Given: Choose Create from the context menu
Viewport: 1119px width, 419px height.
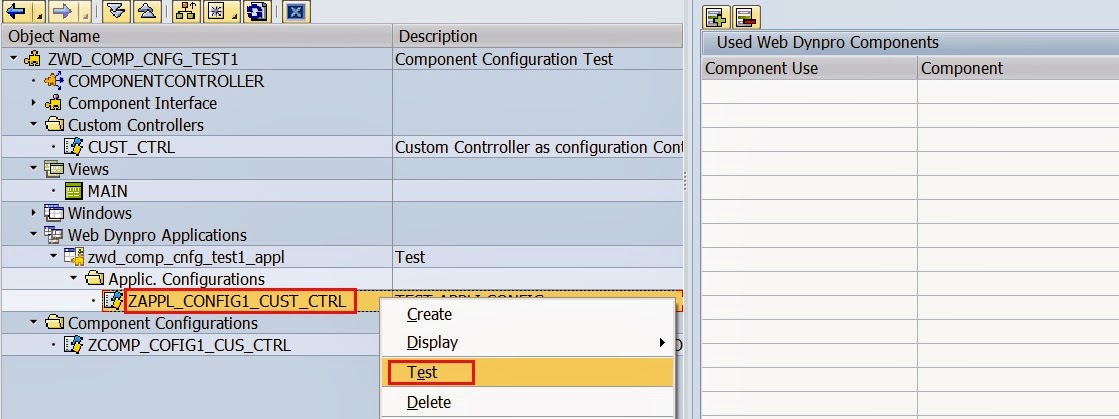Looking at the screenshot, I should click(429, 314).
